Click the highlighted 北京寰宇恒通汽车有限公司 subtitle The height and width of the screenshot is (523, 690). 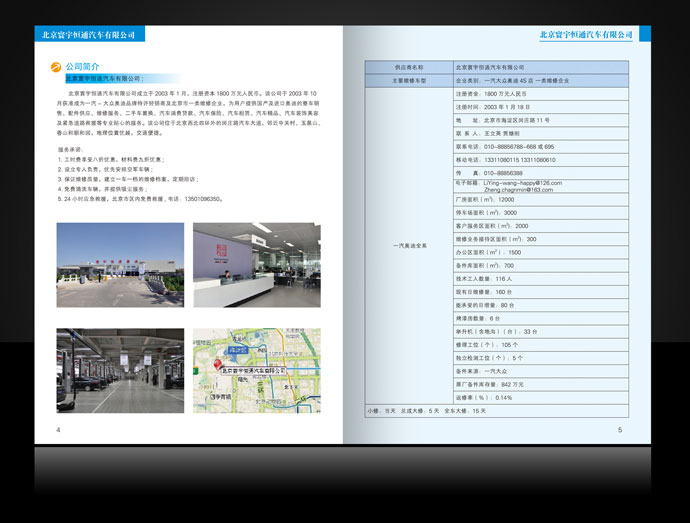tap(104, 78)
